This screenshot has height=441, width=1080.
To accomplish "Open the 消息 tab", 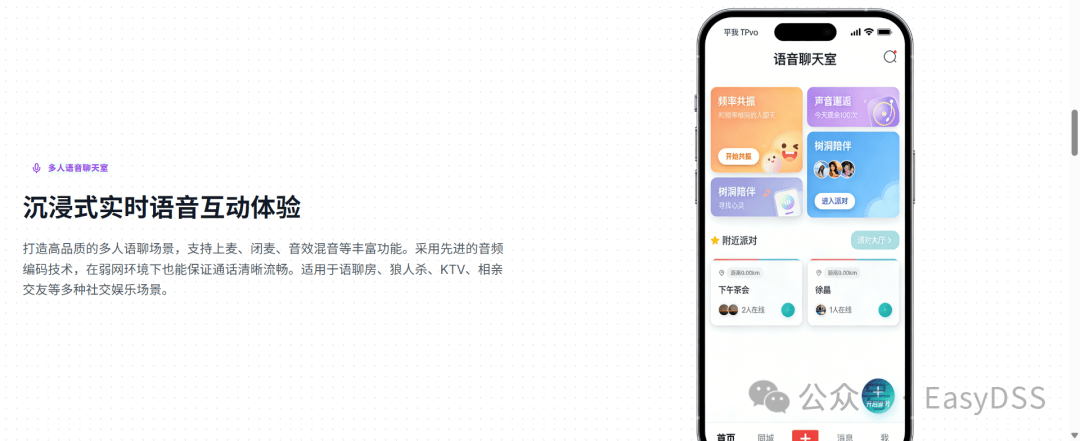I will (845, 438).
